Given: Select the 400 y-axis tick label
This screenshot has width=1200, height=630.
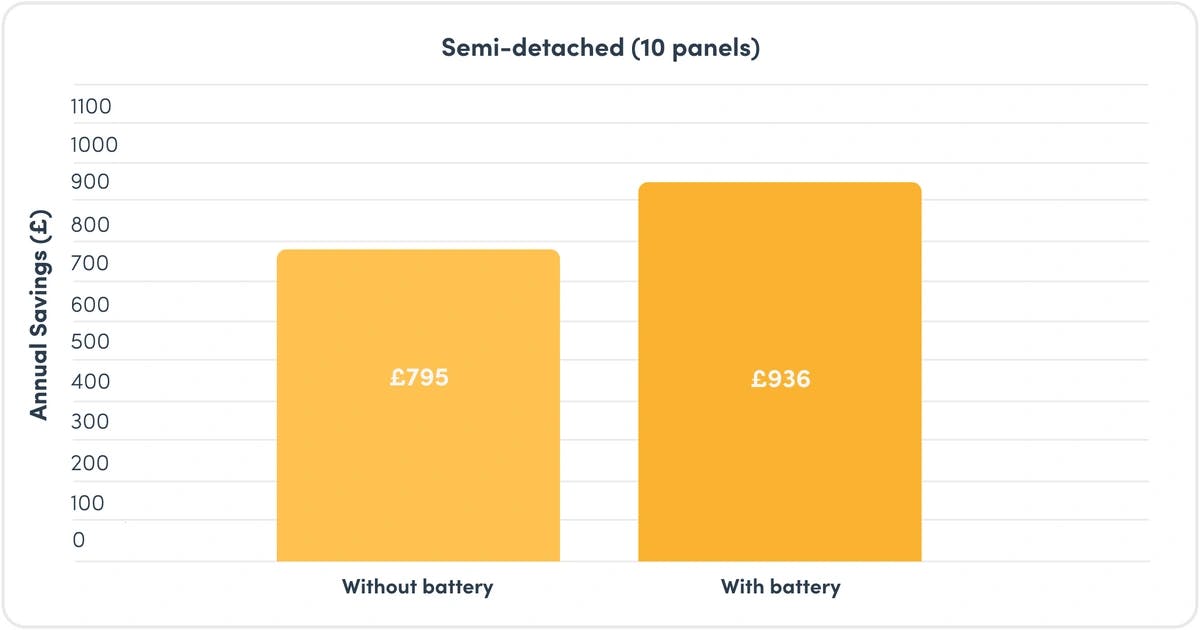Looking at the screenshot, I should (x=91, y=382).
